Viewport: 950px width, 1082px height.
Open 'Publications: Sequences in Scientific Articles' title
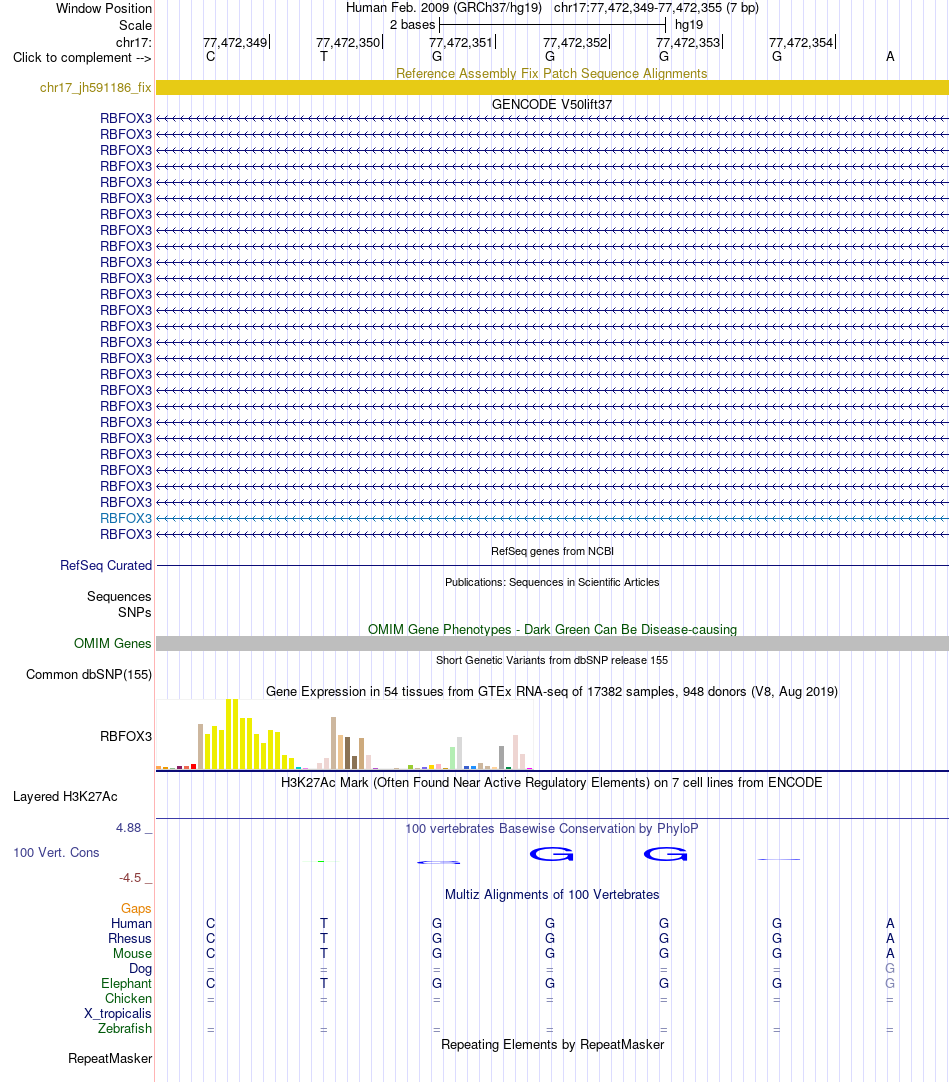click(552, 582)
